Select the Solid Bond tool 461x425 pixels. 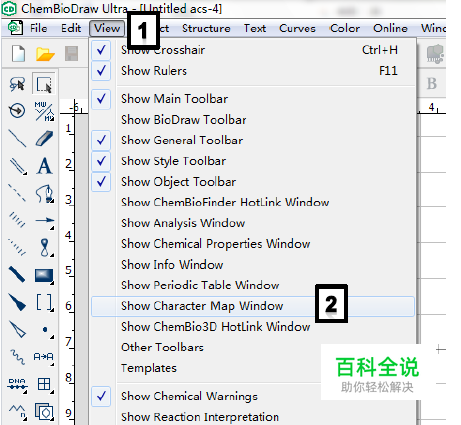click(x=17, y=138)
